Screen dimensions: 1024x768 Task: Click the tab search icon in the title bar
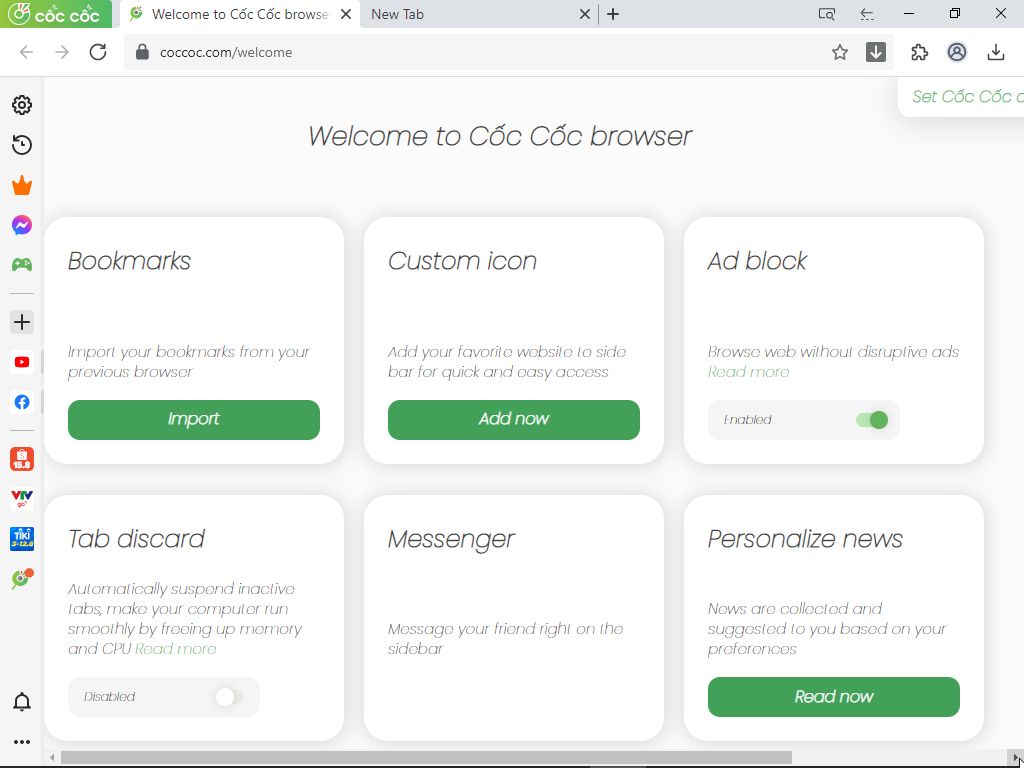[x=827, y=14]
